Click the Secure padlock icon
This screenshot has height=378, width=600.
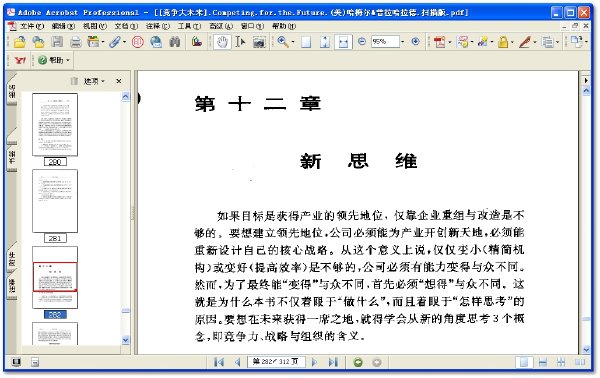(503, 42)
